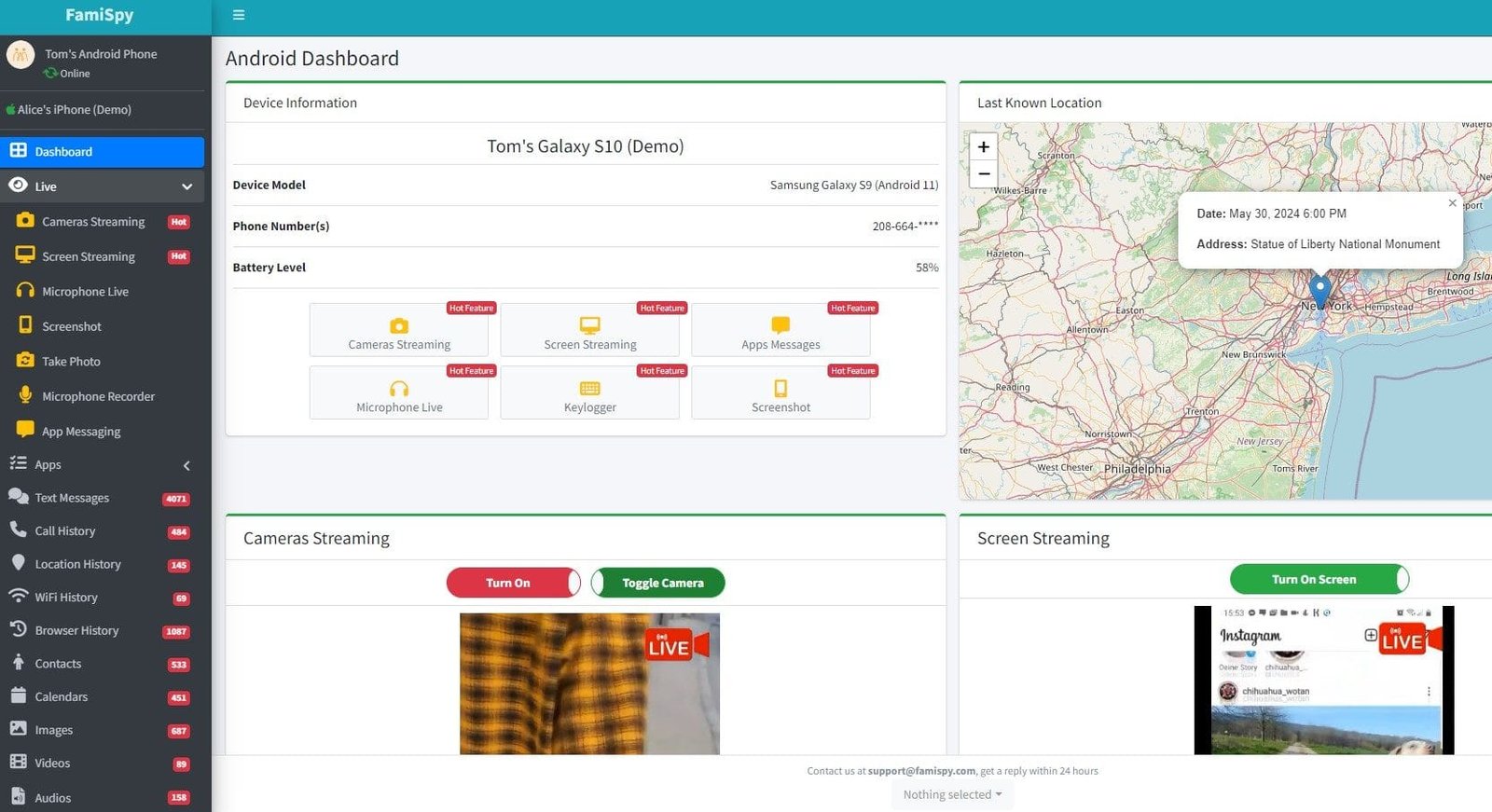Click the Screenshot phone icon in sidebar
The height and width of the screenshot is (812, 1492).
click(x=25, y=324)
